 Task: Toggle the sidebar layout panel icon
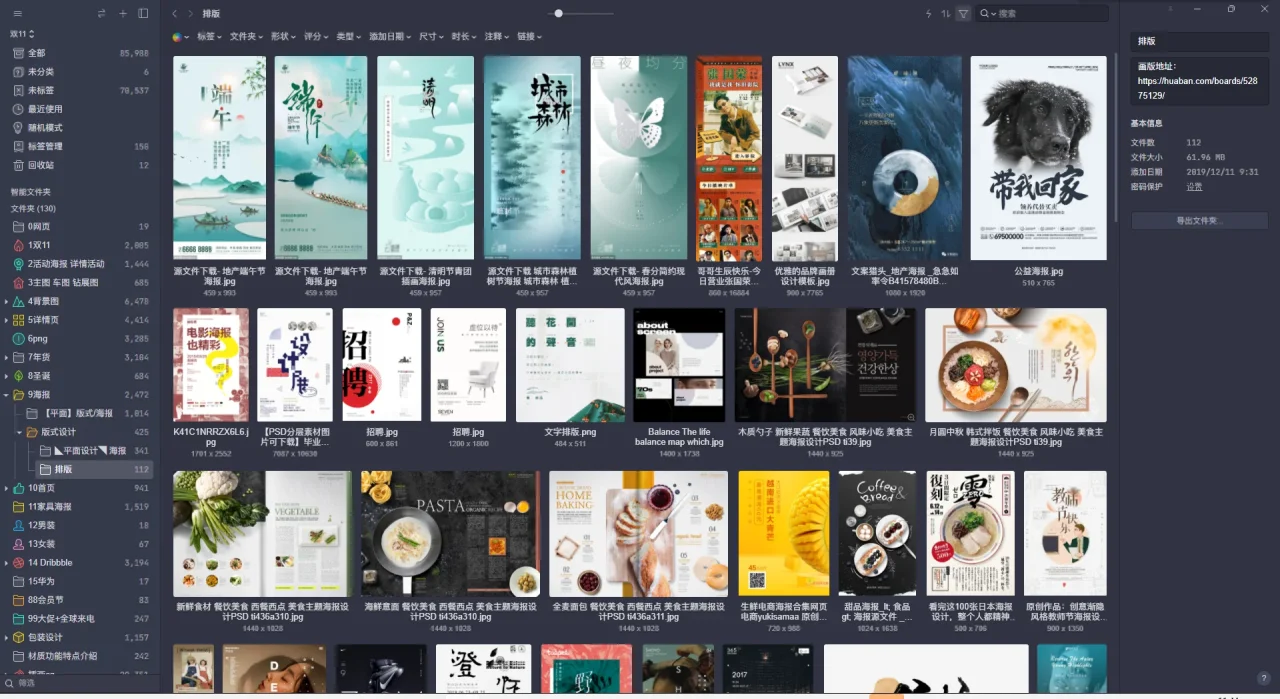143,14
